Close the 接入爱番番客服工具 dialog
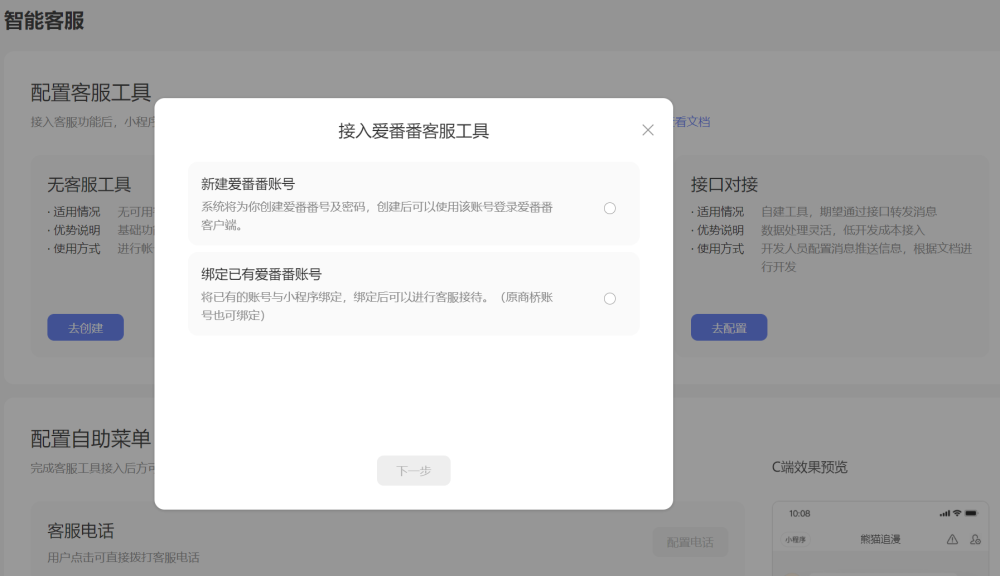The image size is (1000, 576). coord(647,130)
